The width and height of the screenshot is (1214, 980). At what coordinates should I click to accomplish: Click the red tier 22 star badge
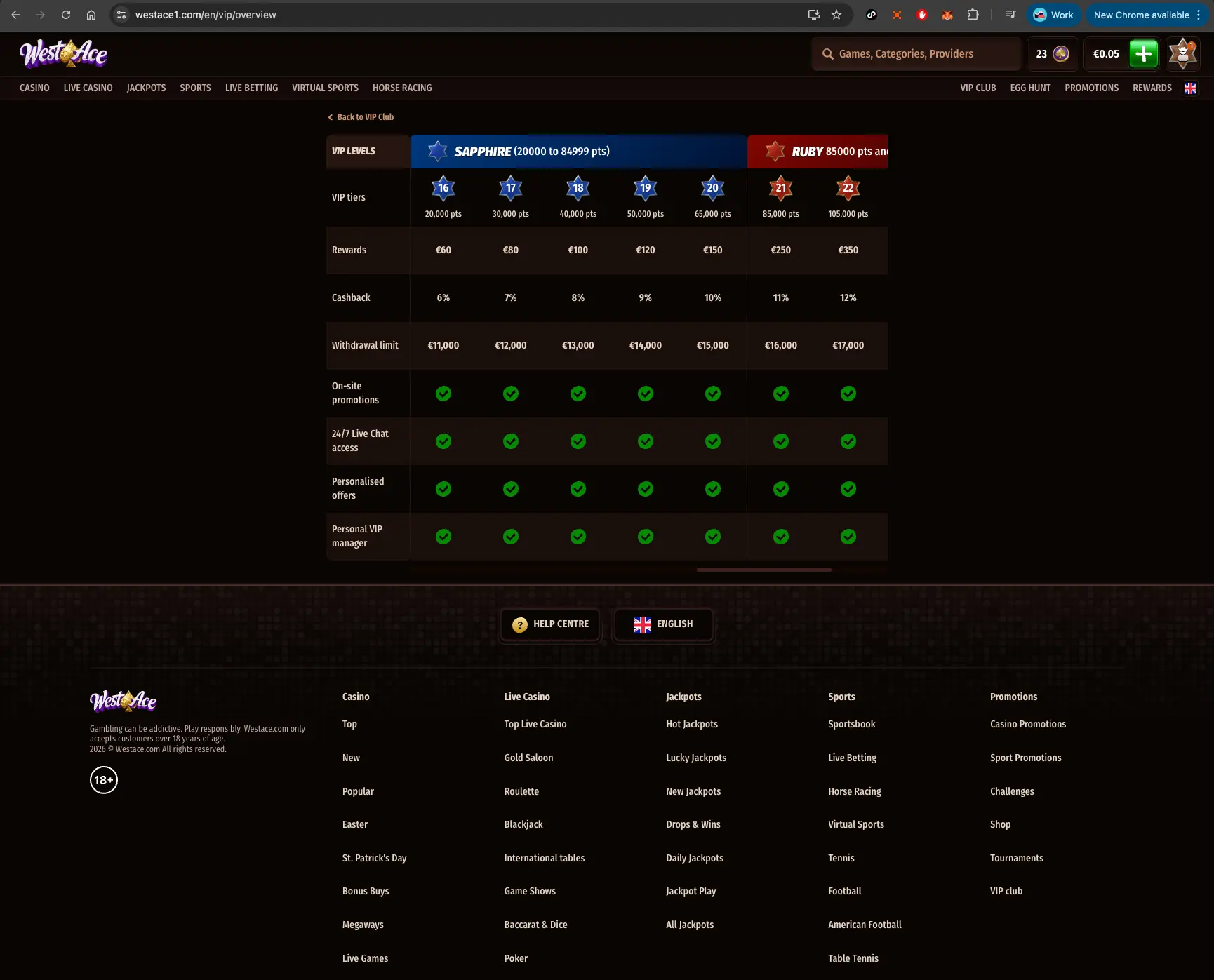(x=848, y=188)
